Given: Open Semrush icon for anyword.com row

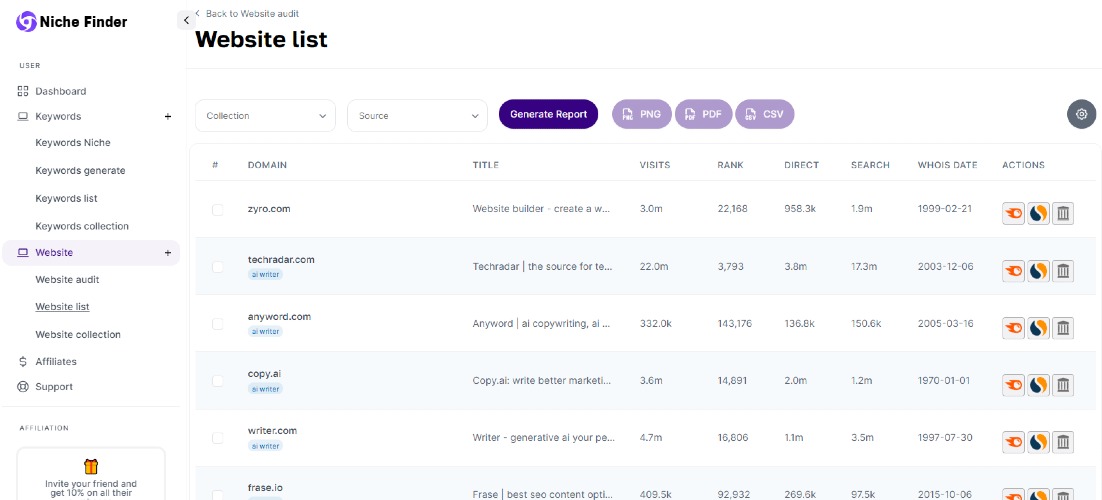Looking at the screenshot, I should [x=1013, y=327].
